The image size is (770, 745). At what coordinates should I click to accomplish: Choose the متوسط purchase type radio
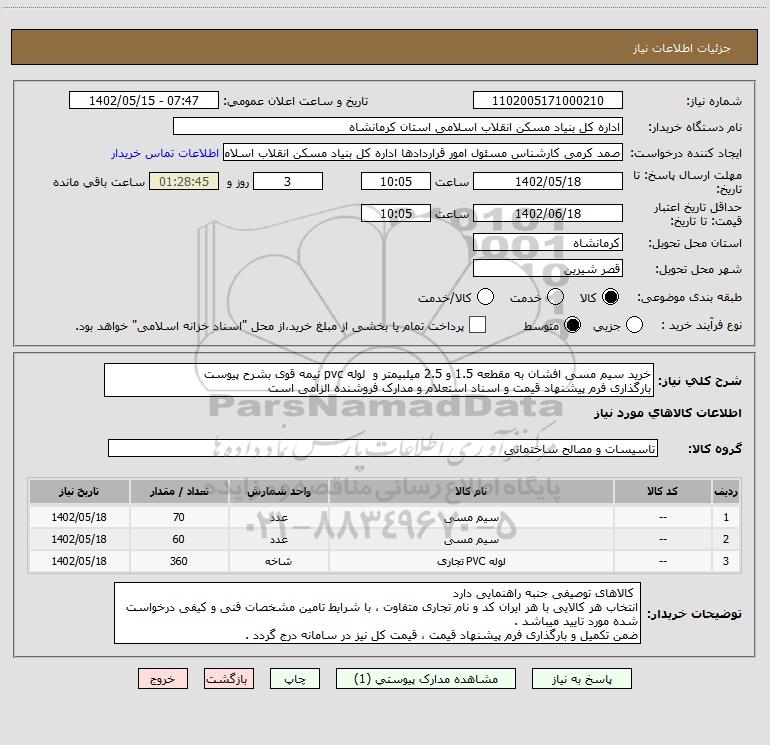tap(572, 325)
